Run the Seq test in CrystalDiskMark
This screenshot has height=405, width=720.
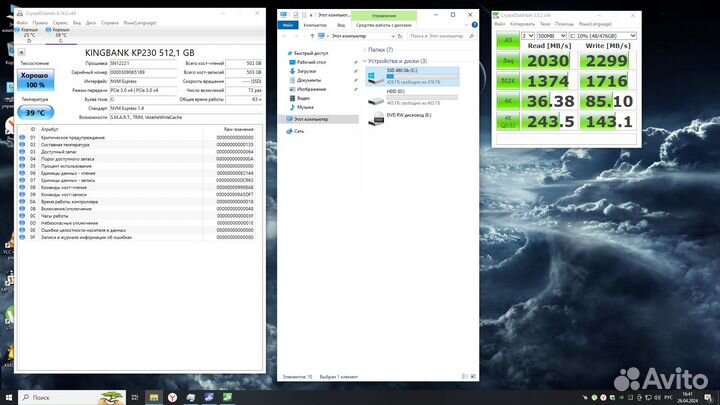(508, 61)
